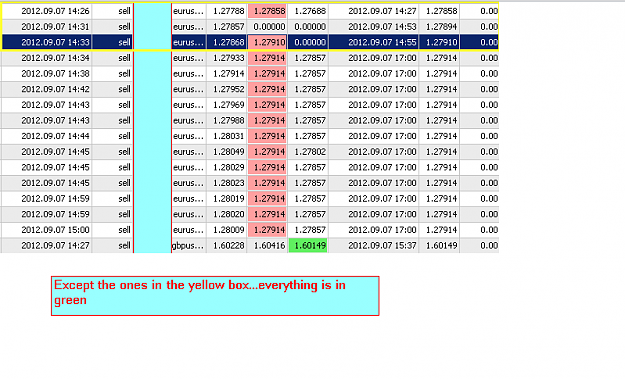Click take profit value 1.27688

tap(310, 11)
